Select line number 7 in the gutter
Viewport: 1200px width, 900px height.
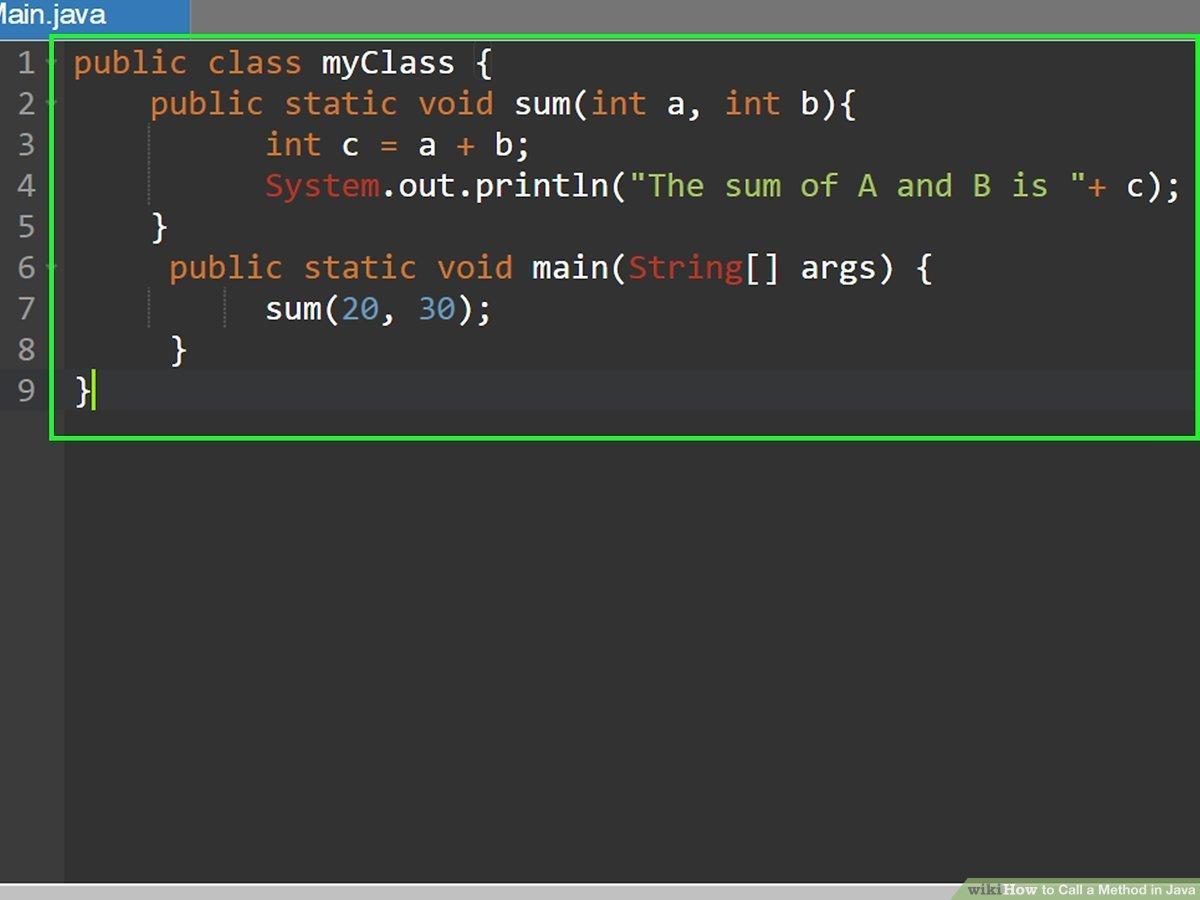click(x=26, y=308)
